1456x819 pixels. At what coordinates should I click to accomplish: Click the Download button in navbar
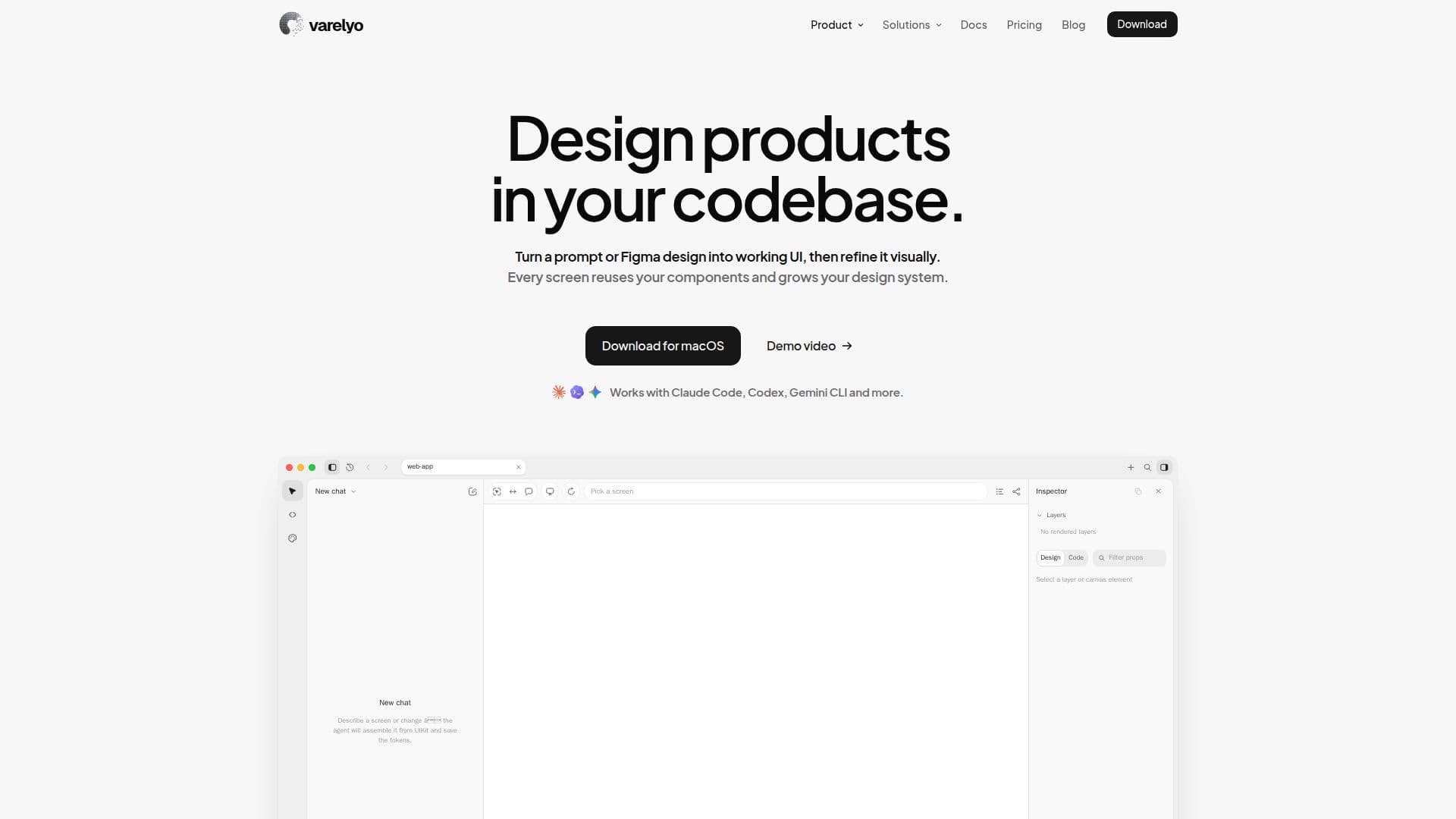coord(1142,24)
